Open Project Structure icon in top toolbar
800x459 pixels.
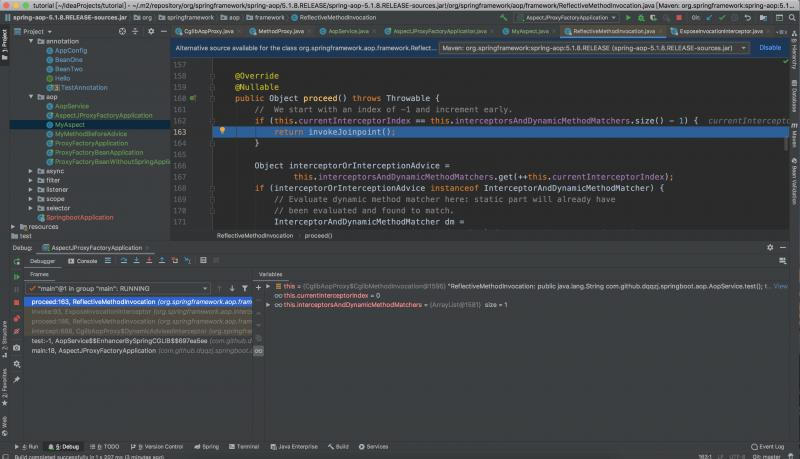click(x=763, y=18)
